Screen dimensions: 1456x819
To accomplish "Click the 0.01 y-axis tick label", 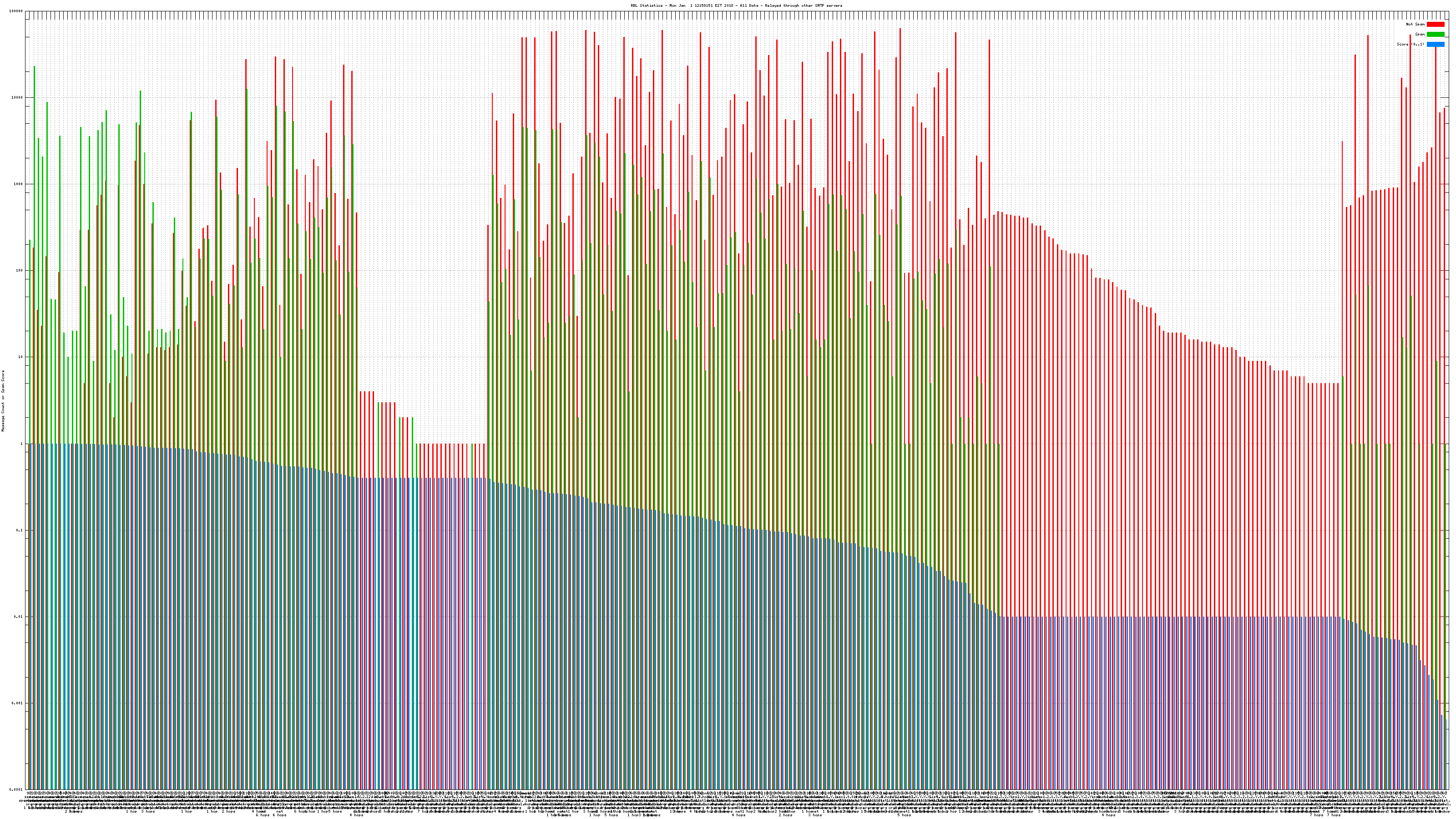I will (x=19, y=617).
